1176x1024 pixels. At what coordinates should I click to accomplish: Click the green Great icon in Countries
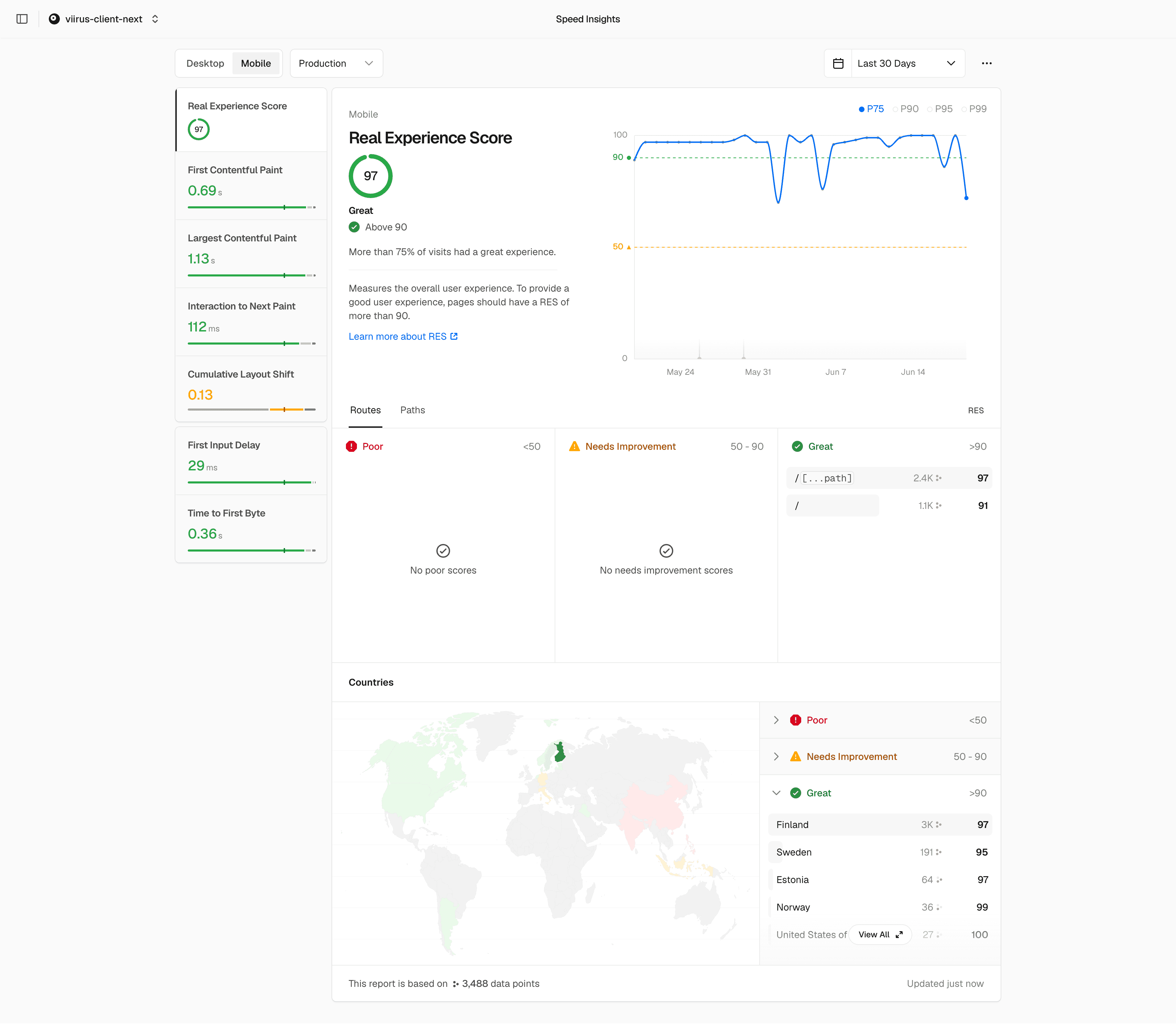coord(795,793)
